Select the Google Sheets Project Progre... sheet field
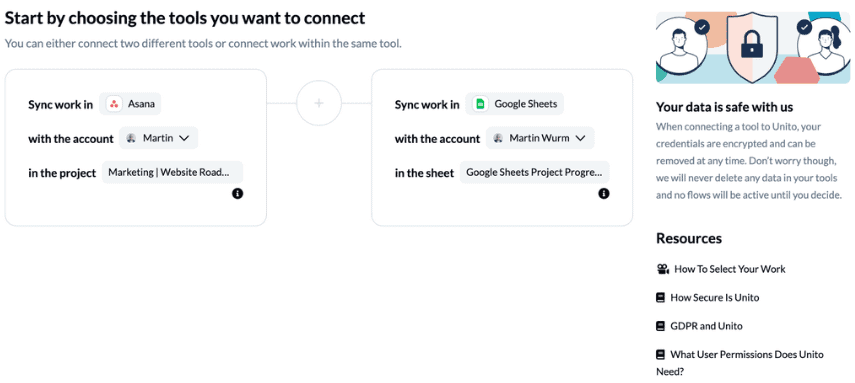855x383 pixels. pyautogui.click(x=535, y=172)
